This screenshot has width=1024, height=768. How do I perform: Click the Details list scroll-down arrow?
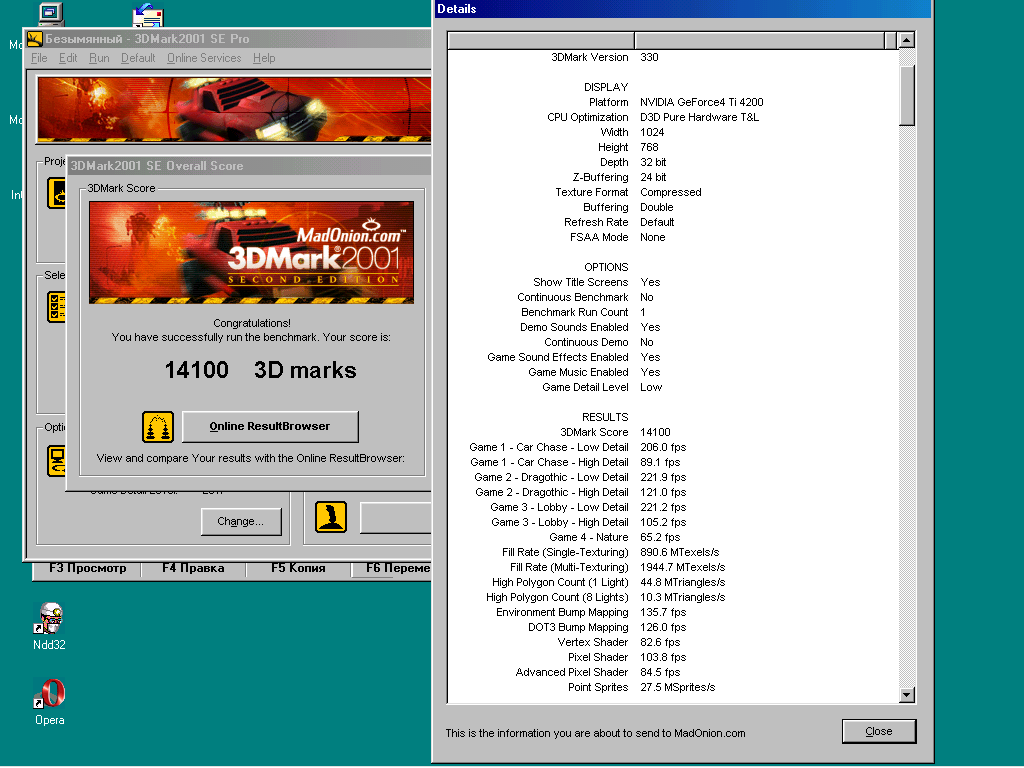907,694
